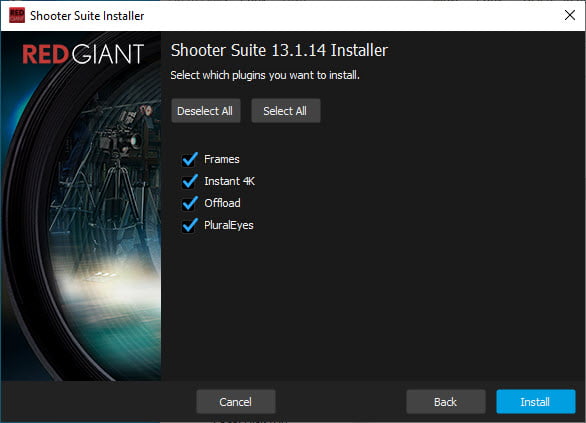Click the 'Select which plugins you want to install.' text
The height and width of the screenshot is (423, 586).
click(265, 75)
